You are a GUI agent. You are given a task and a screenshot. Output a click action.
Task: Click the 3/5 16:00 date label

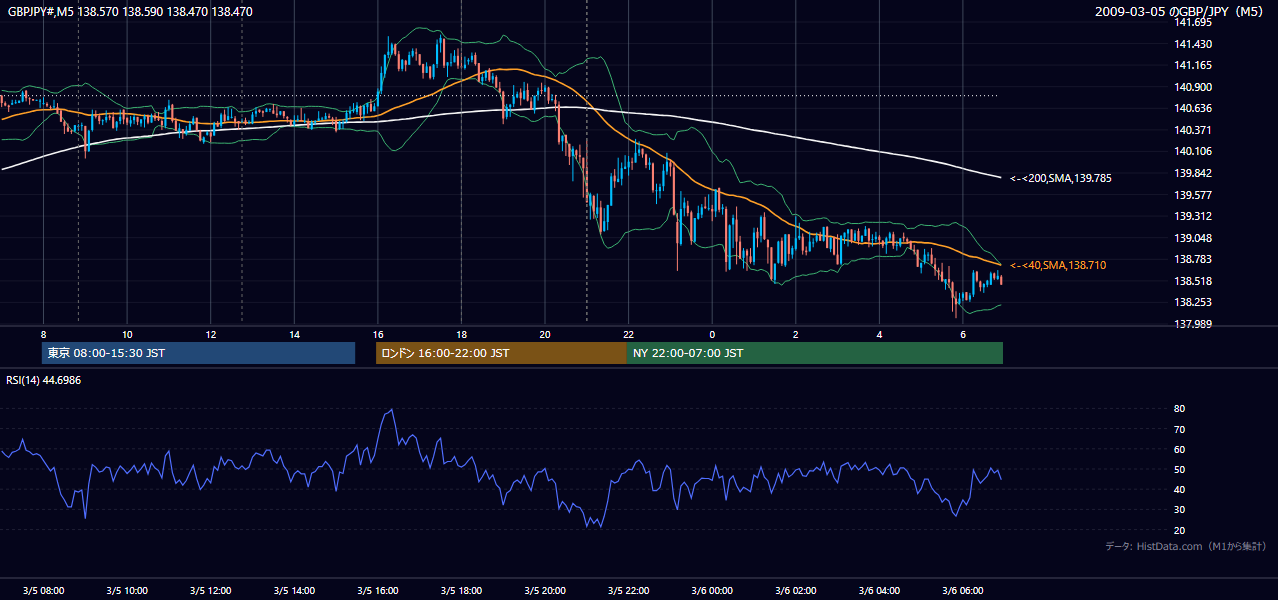[378, 591]
